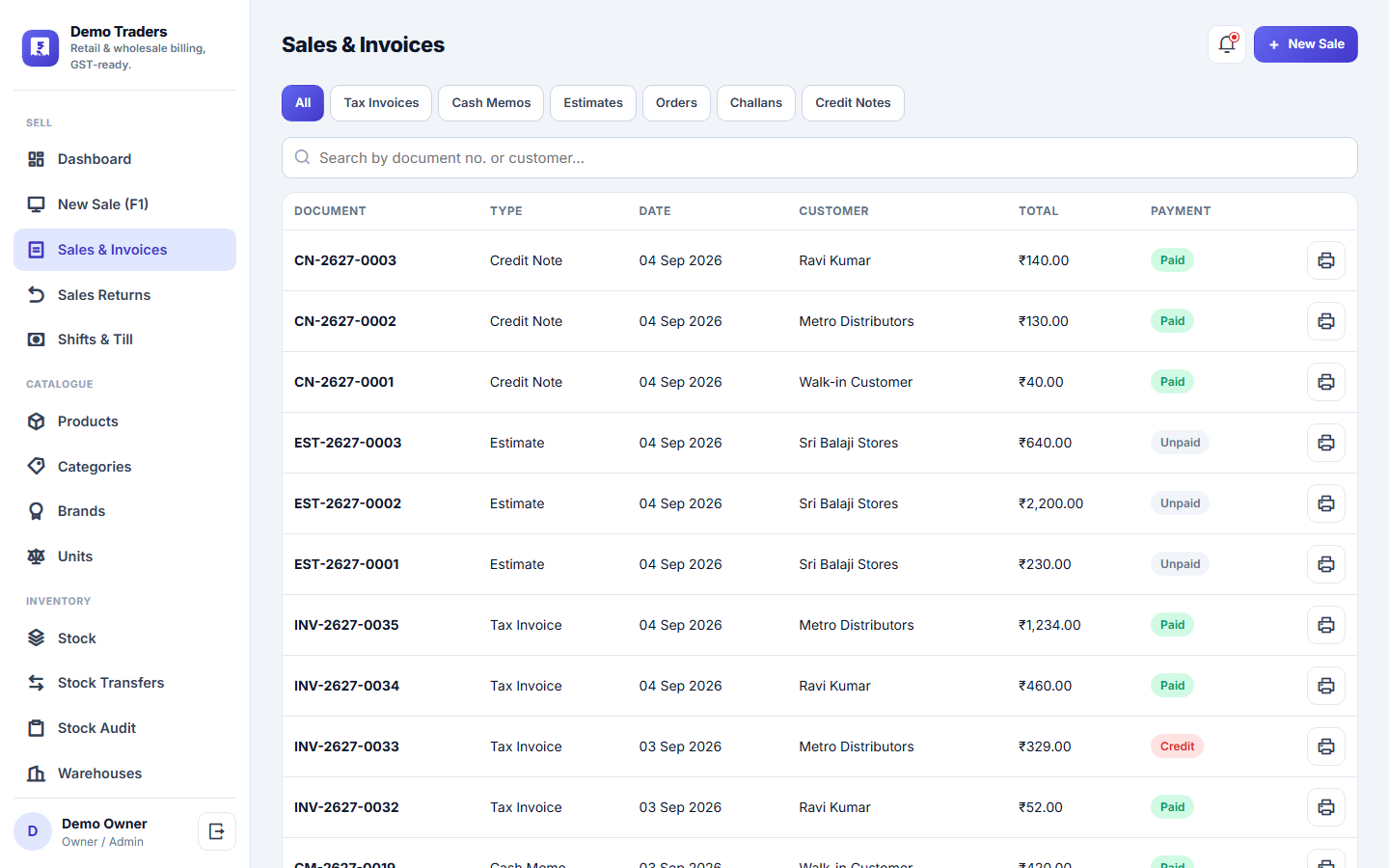Log out using the sign-out icon
The height and width of the screenshot is (868, 1389).
[x=217, y=831]
